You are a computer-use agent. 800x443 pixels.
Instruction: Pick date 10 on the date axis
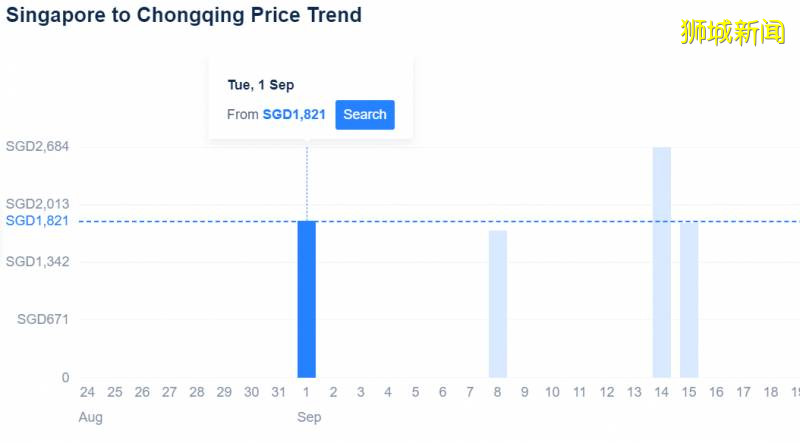552,393
